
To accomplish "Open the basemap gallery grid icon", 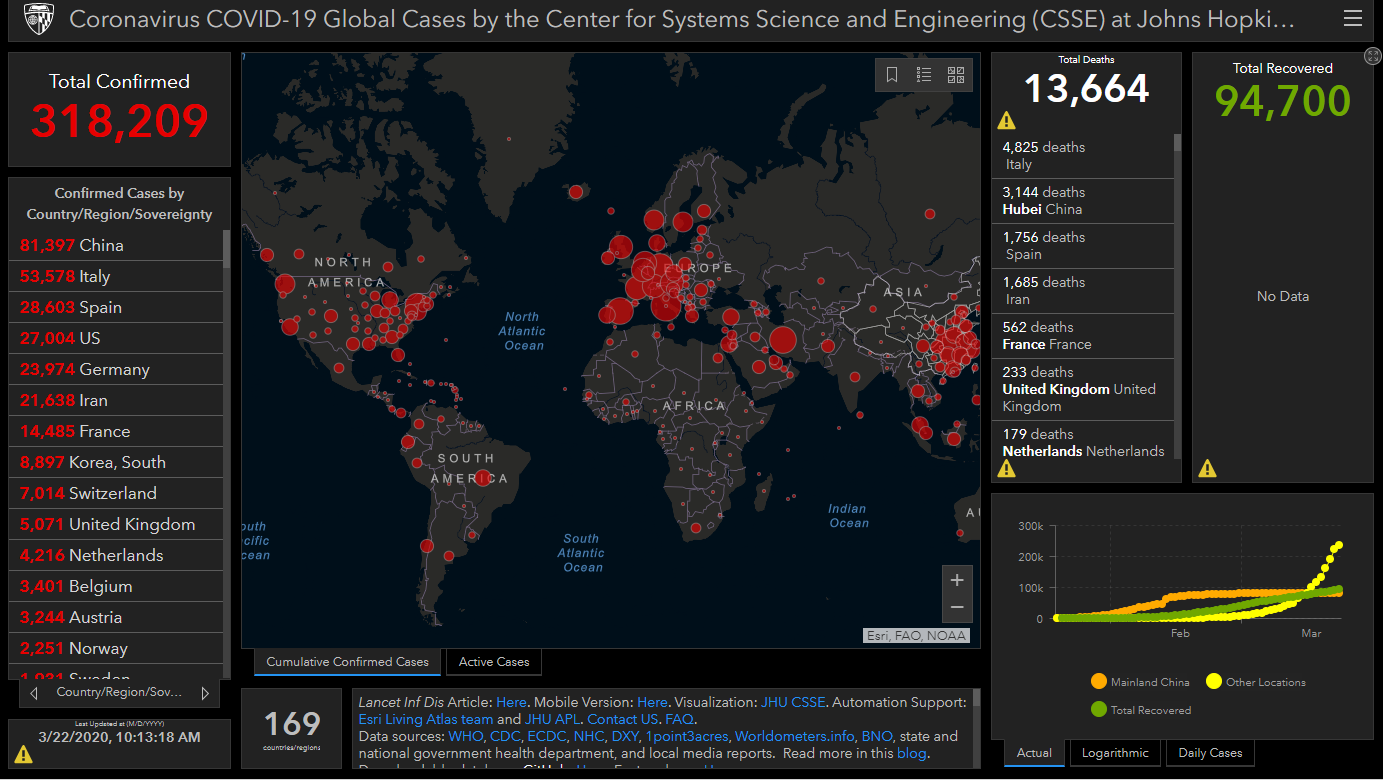I will 956,75.
